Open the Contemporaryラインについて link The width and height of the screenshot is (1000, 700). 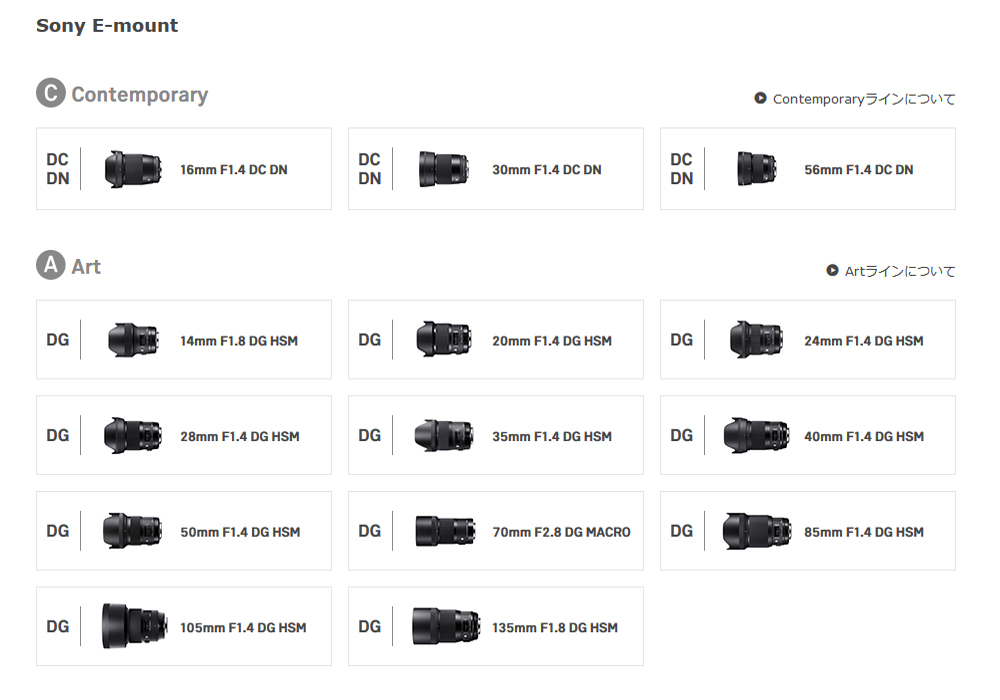[x=864, y=99]
